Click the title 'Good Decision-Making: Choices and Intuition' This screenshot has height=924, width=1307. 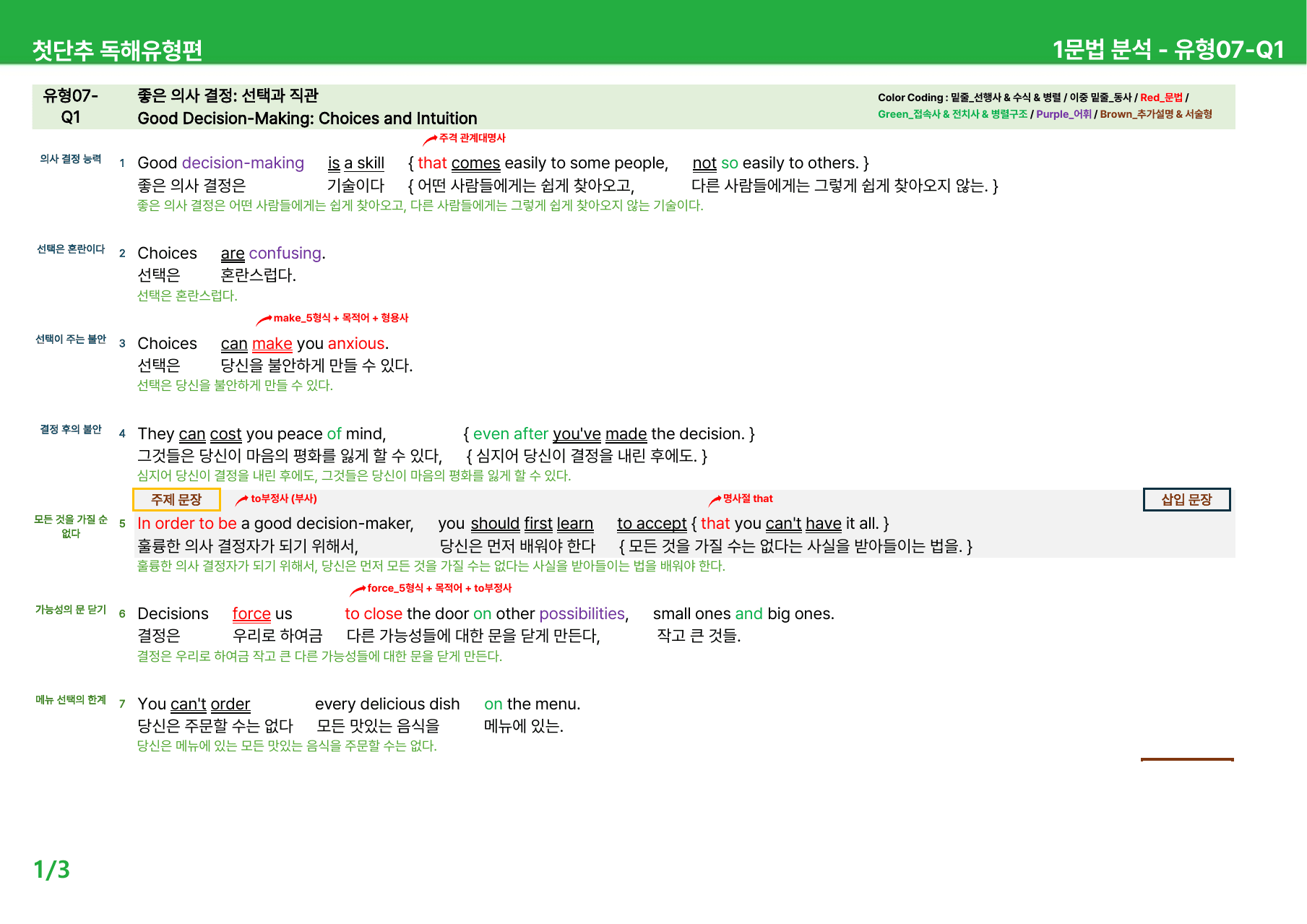307,118
